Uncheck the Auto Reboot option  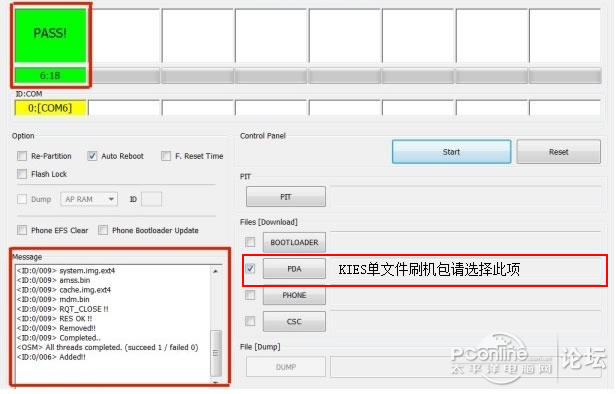pyautogui.click(x=92, y=156)
